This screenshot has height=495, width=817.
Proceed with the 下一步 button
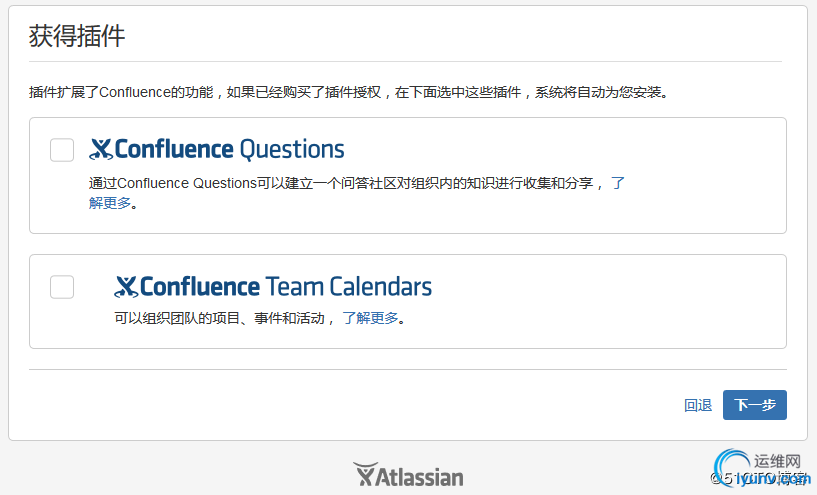coord(754,405)
